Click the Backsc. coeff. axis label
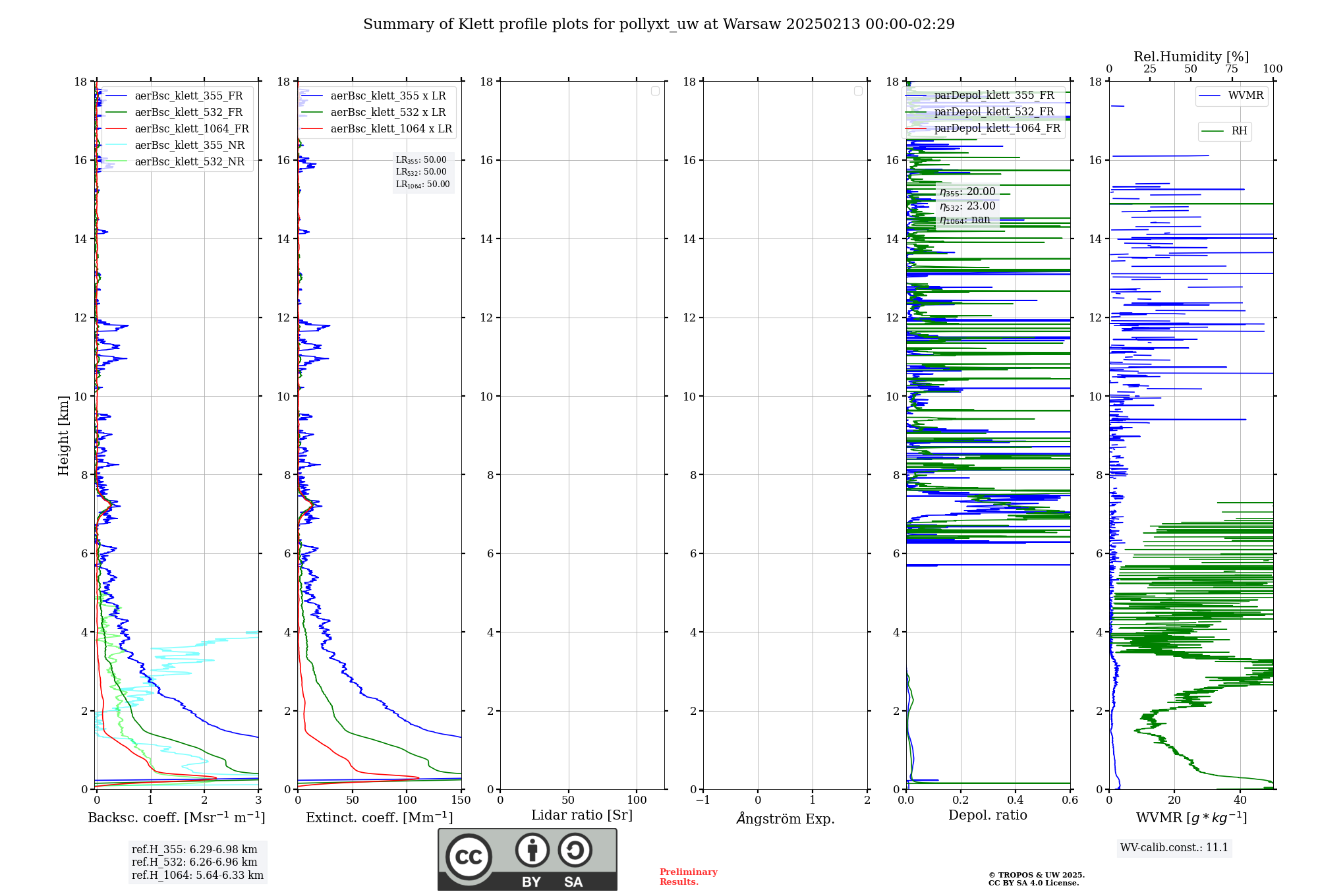 click(177, 818)
